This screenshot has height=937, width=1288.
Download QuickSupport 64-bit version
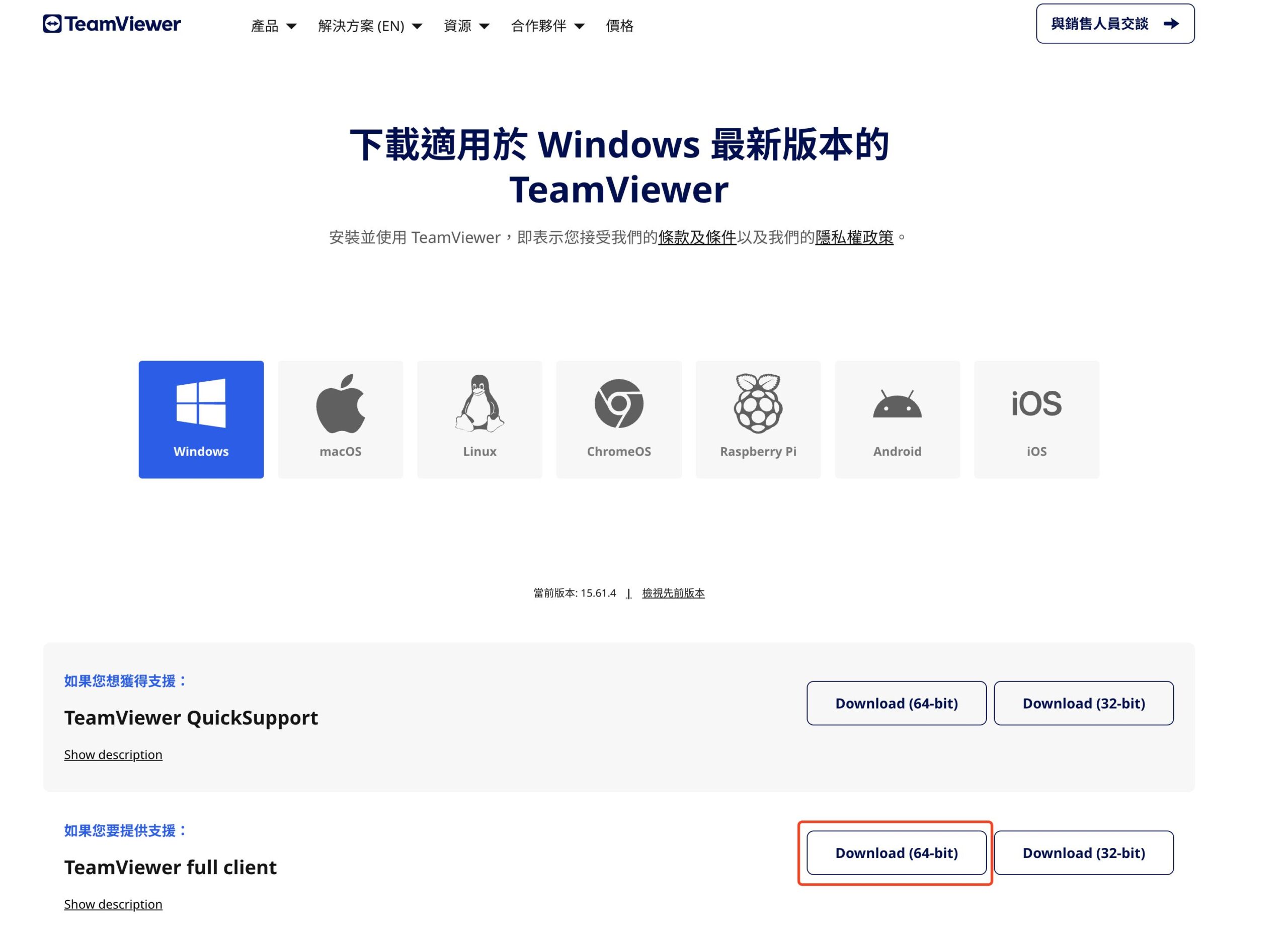tap(896, 703)
